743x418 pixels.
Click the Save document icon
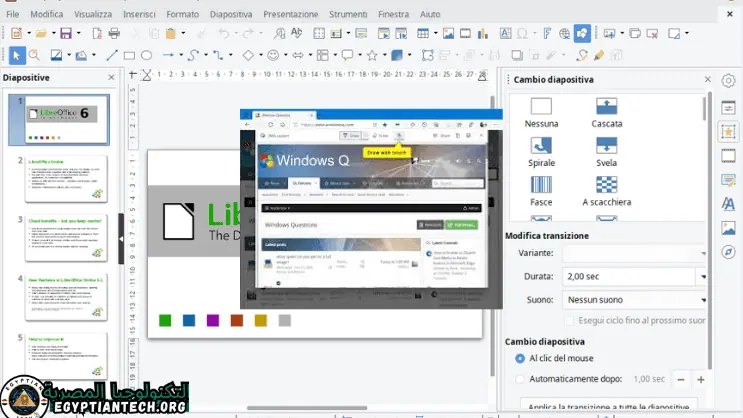[66, 33]
